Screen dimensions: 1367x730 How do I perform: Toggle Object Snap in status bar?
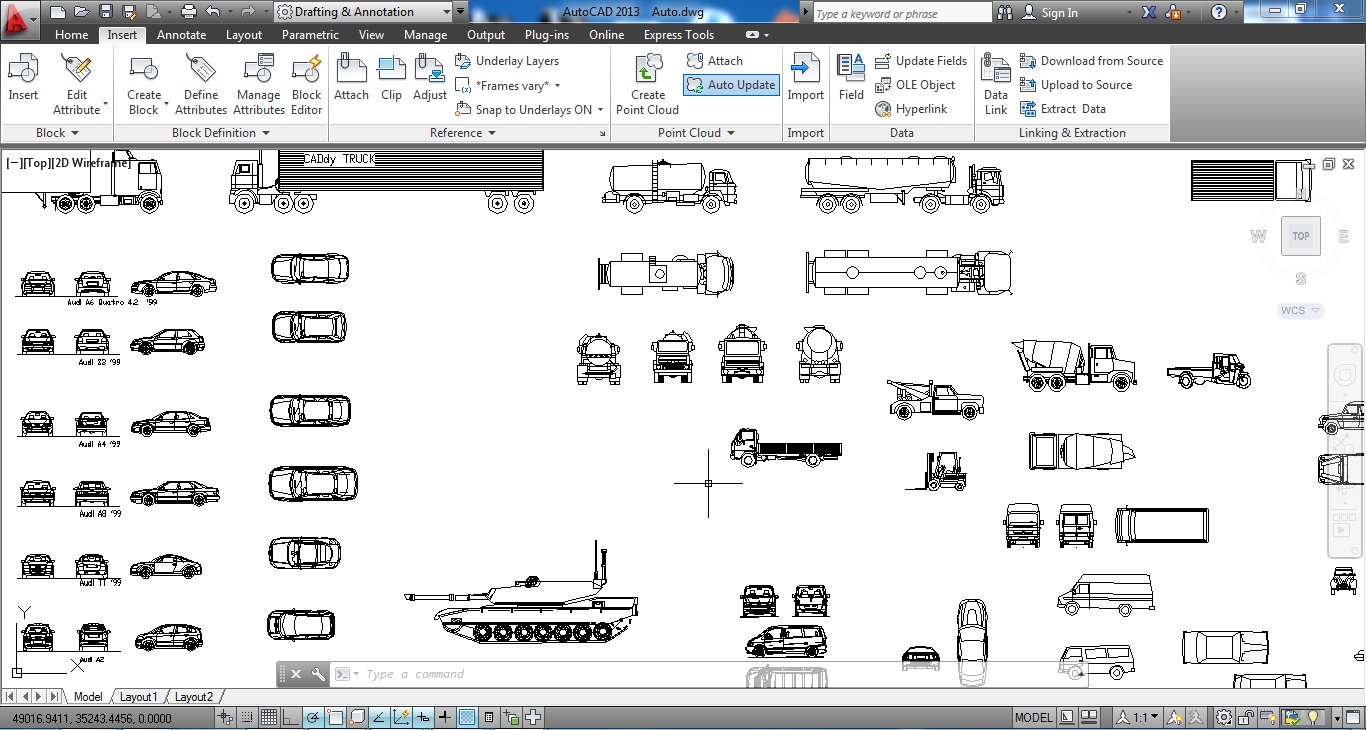[335, 717]
